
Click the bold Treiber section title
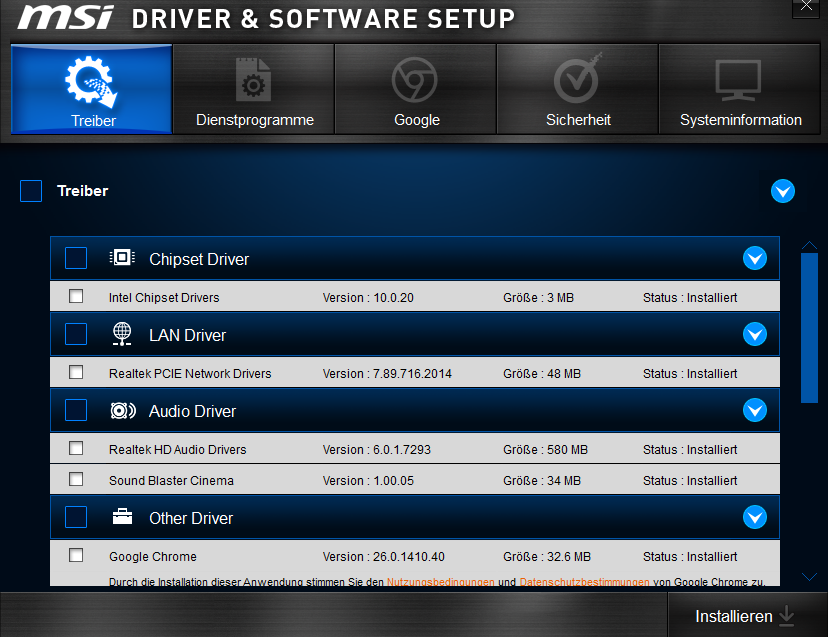point(82,191)
